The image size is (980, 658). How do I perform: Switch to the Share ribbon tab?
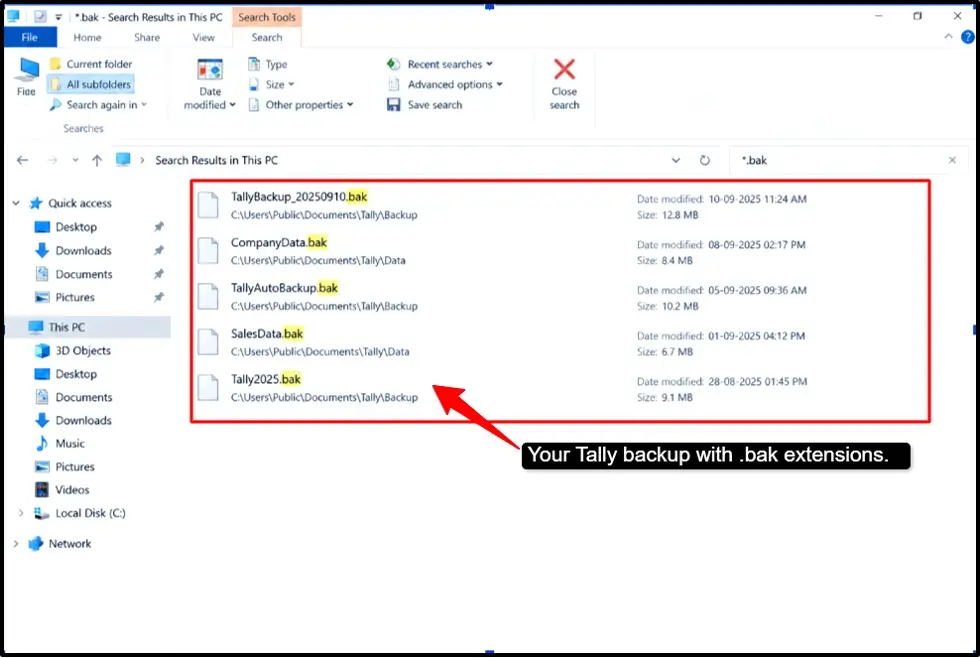147,37
